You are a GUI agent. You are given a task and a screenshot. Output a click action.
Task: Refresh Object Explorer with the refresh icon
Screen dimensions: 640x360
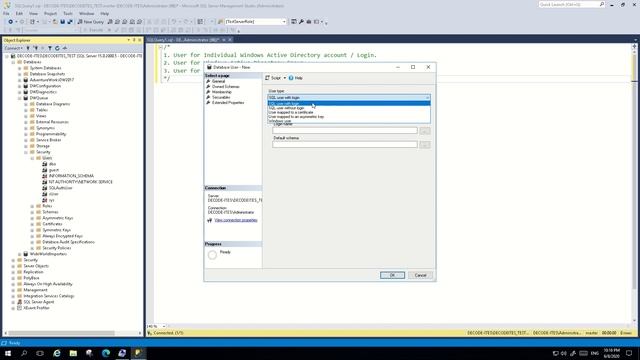[x=57, y=48]
